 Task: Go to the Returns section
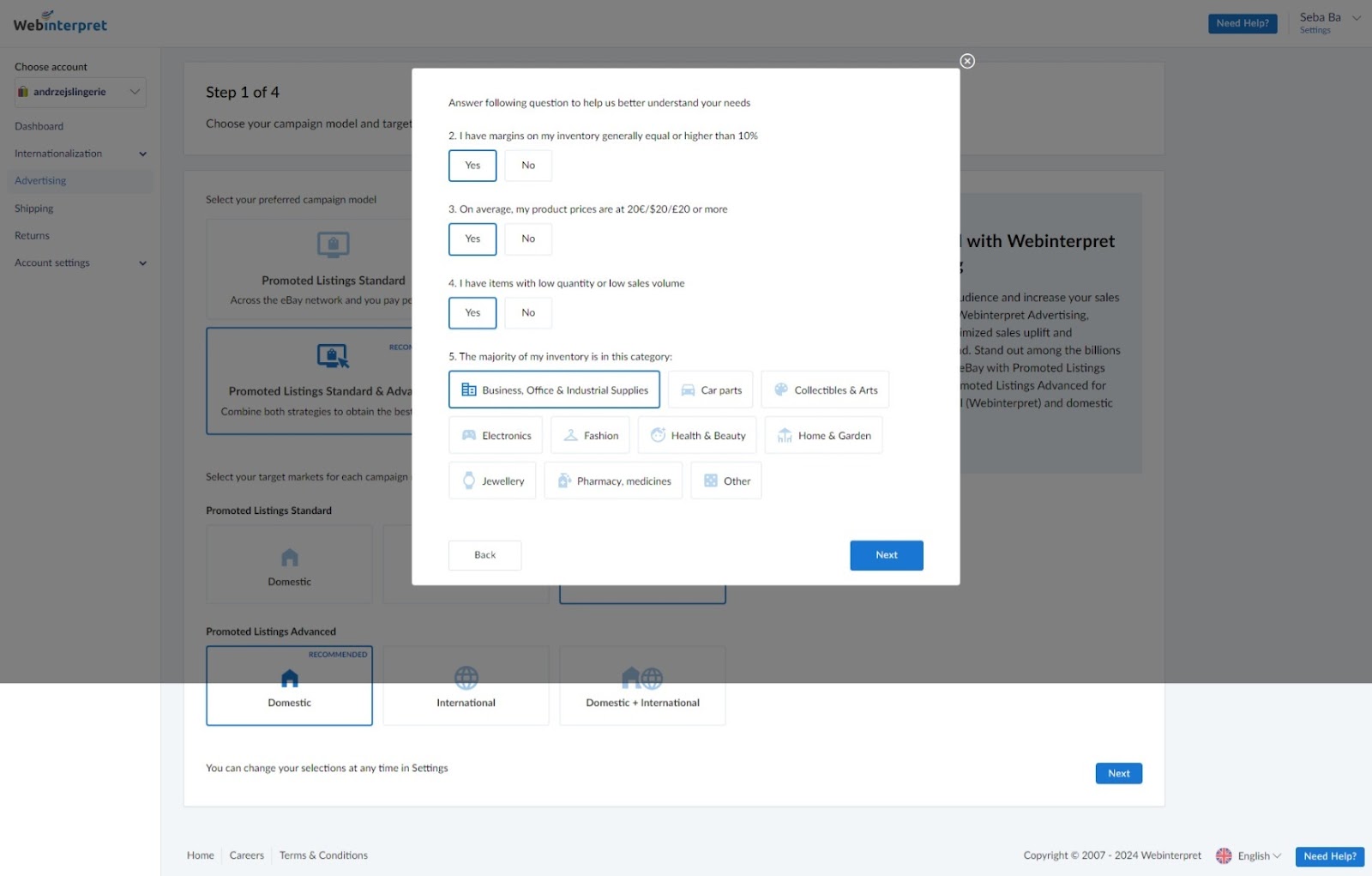pos(32,235)
